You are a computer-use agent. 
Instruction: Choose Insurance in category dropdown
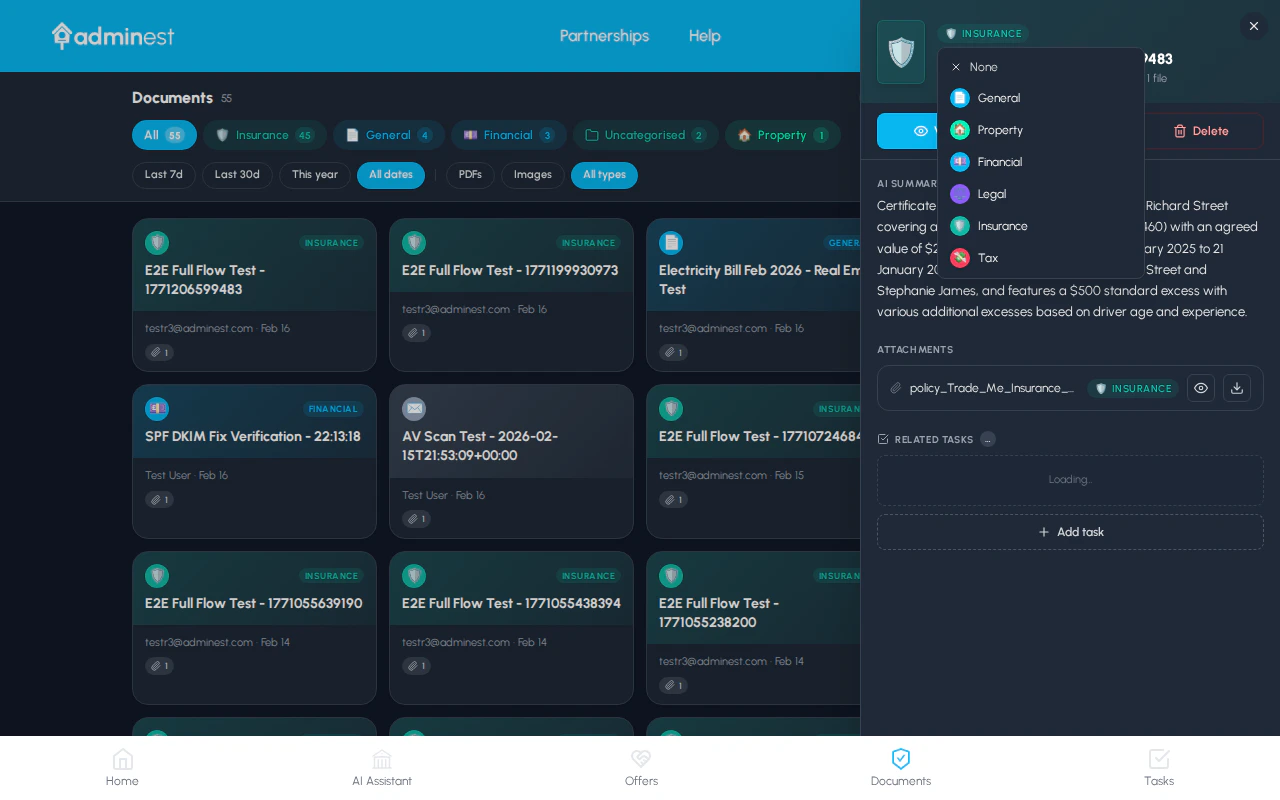(1041, 226)
